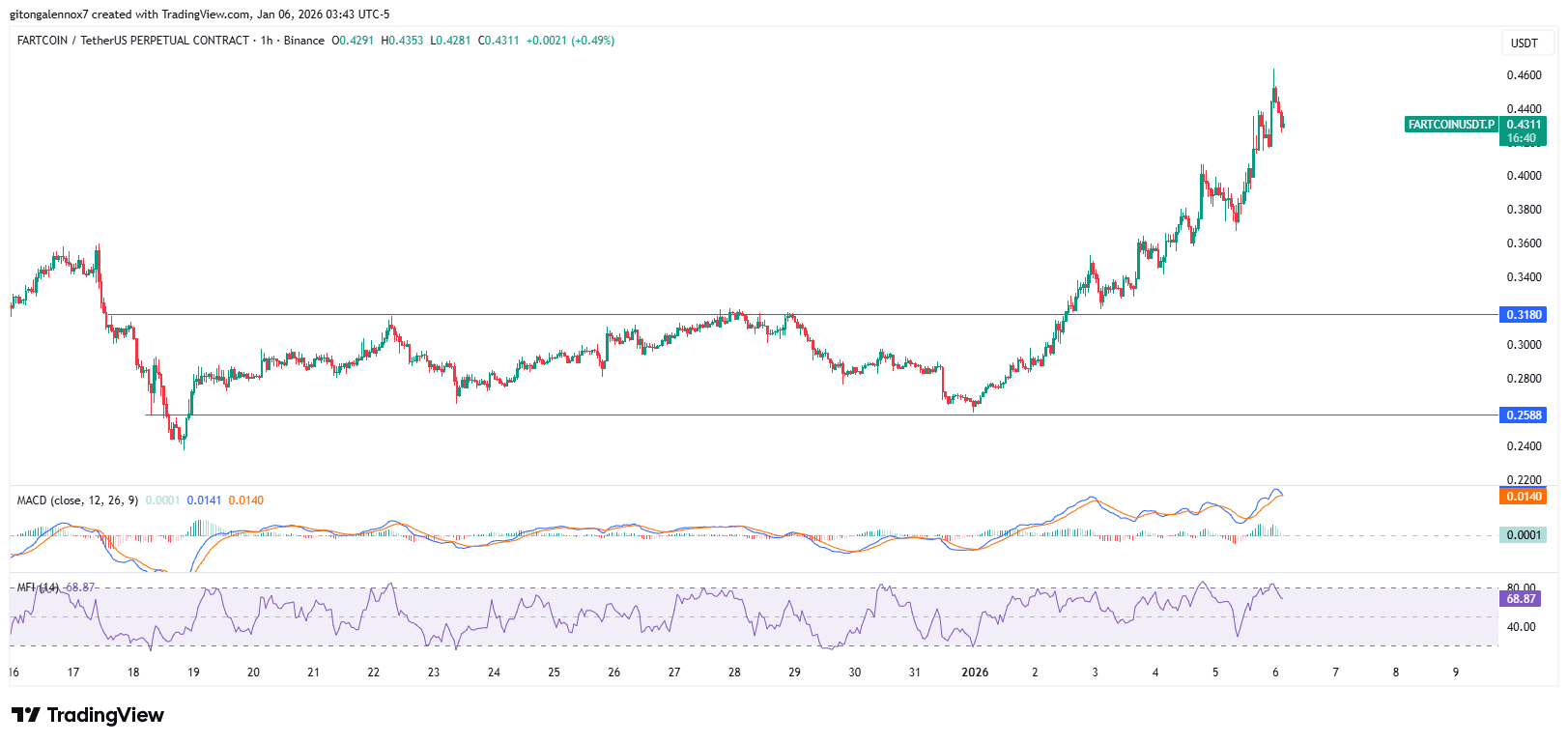Click the USDT currency label box
The width and height of the screenshot is (1568, 744).
[1525, 43]
